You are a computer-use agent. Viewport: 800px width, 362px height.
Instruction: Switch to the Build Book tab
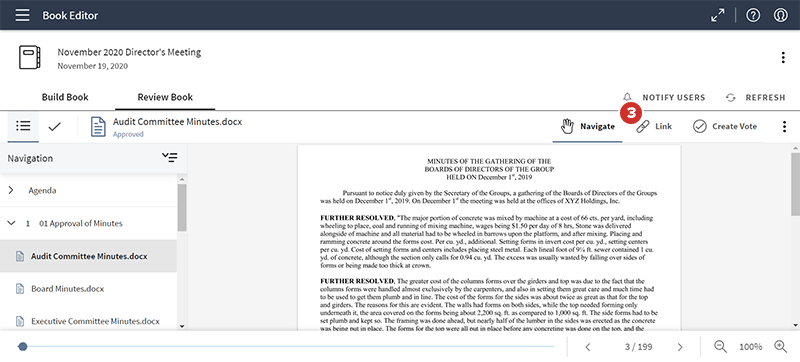click(x=65, y=97)
